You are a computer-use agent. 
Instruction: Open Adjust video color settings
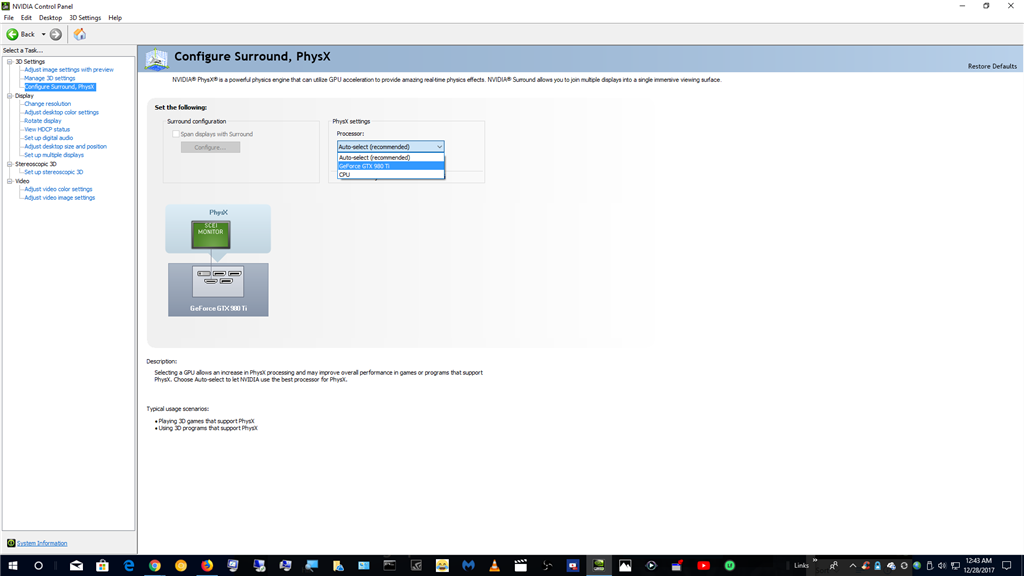58,189
